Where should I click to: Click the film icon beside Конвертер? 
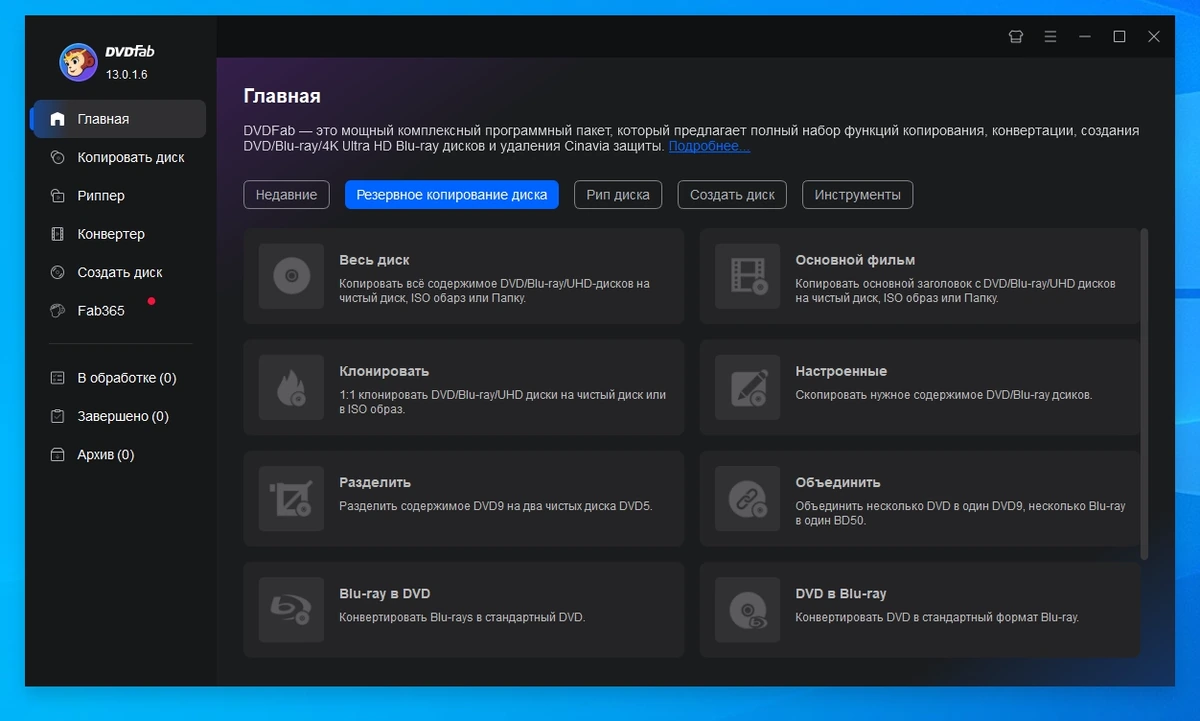click(x=57, y=234)
